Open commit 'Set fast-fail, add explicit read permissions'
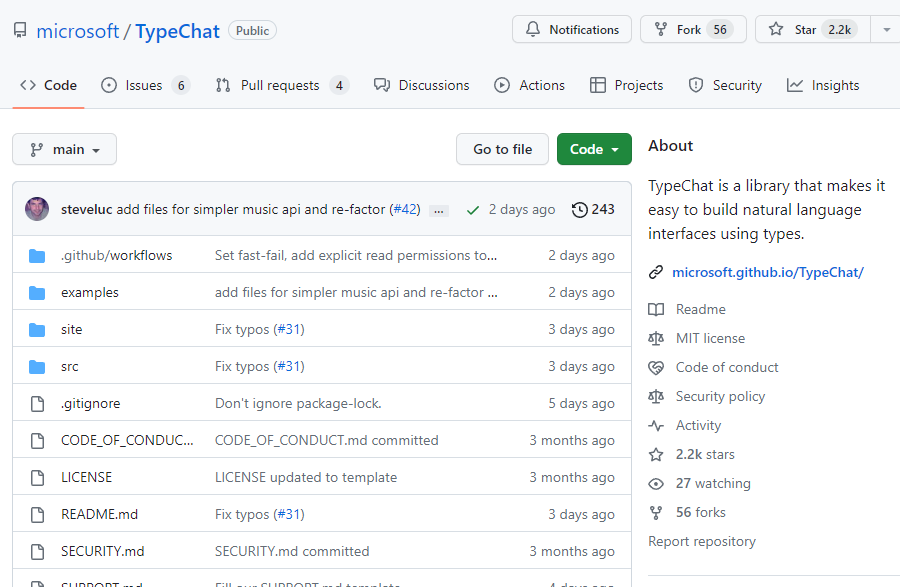The image size is (900, 587). click(x=356, y=255)
